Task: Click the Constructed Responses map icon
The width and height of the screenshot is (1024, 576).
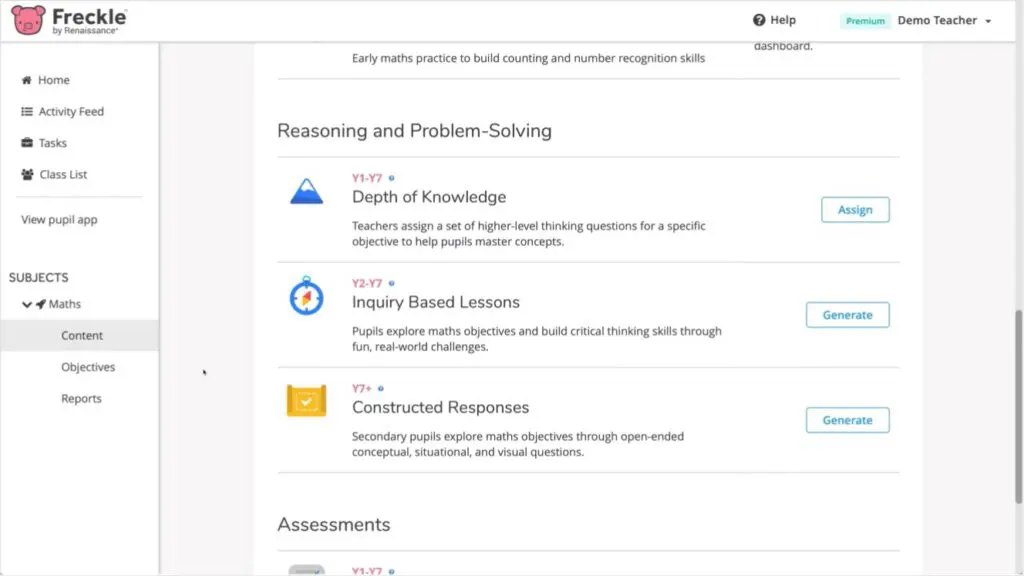Action: [x=306, y=401]
